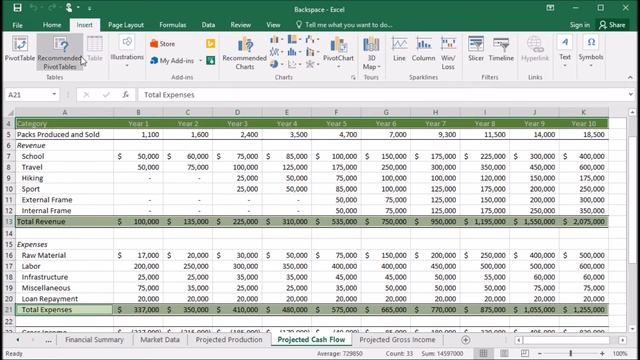The height and width of the screenshot is (360, 640).
Task: Insert a Win/Loss sparkline
Action: click(448, 53)
